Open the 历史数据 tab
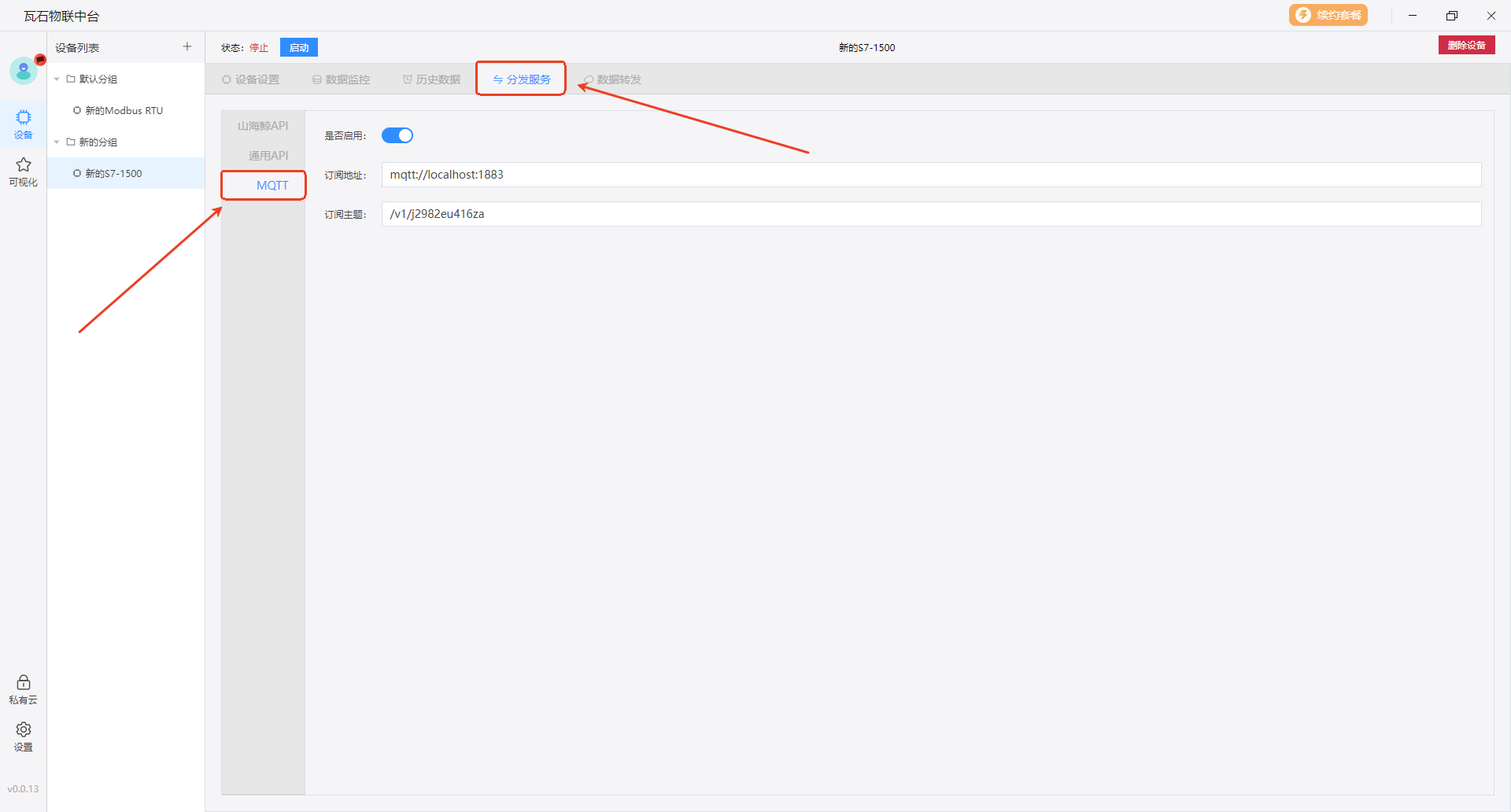Viewport: 1511px width, 812px height. point(431,79)
